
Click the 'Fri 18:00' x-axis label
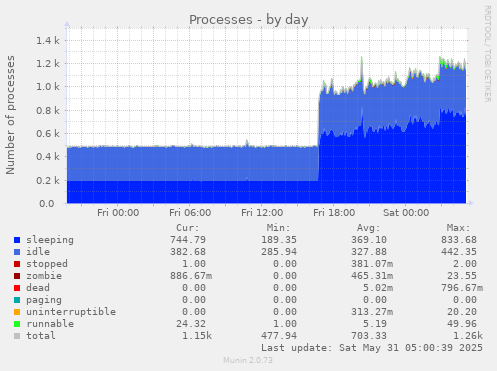[334, 213]
